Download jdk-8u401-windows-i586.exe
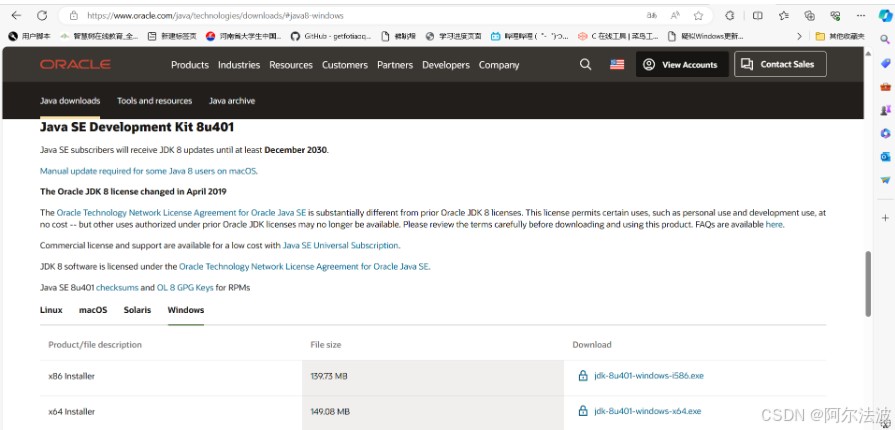The height and width of the screenshot is (430, 895). pos(648,376)
